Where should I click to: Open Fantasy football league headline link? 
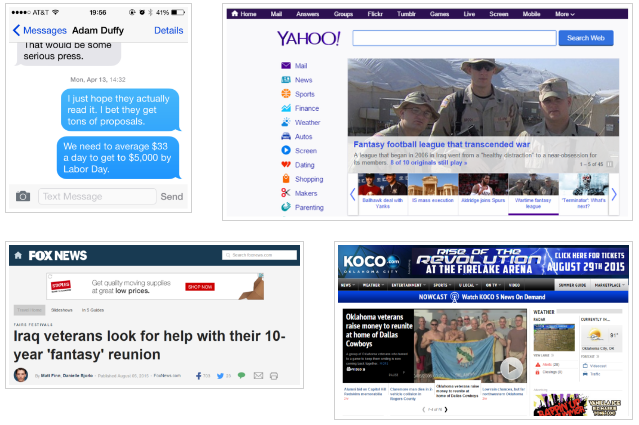coord(441,144)
